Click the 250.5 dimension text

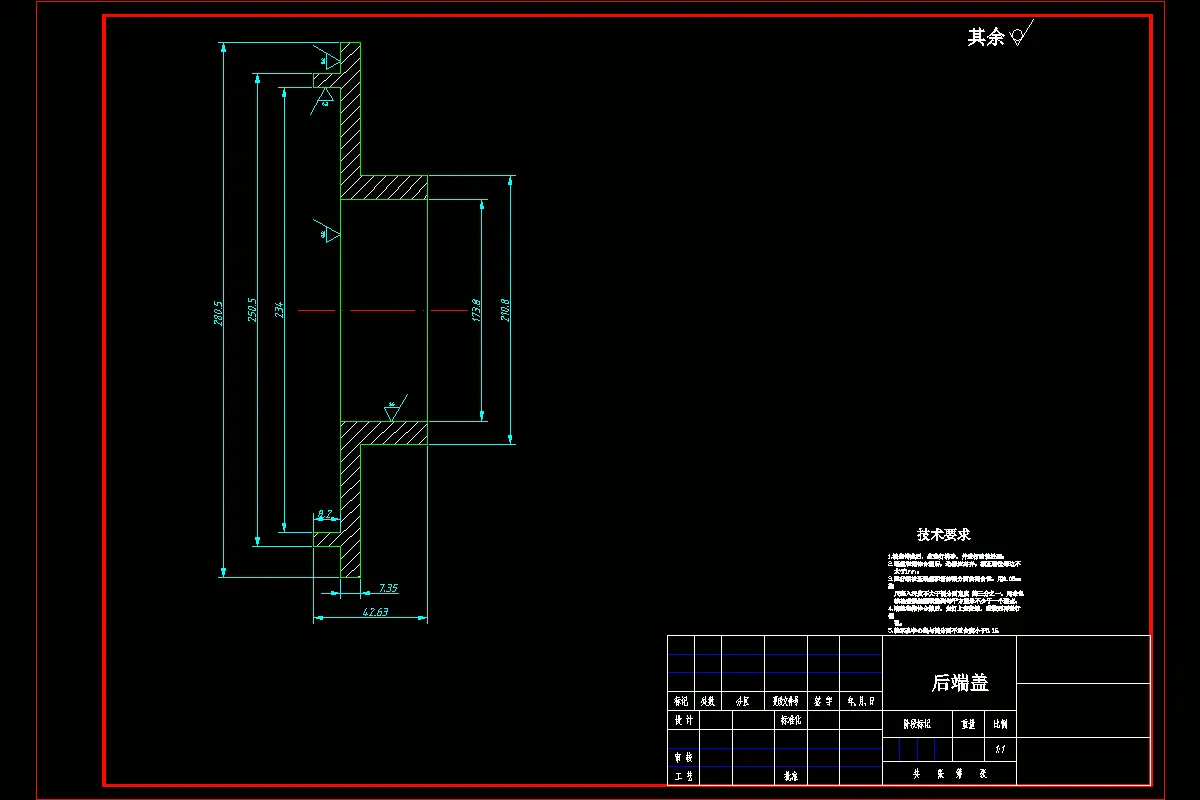coord(252,311)
